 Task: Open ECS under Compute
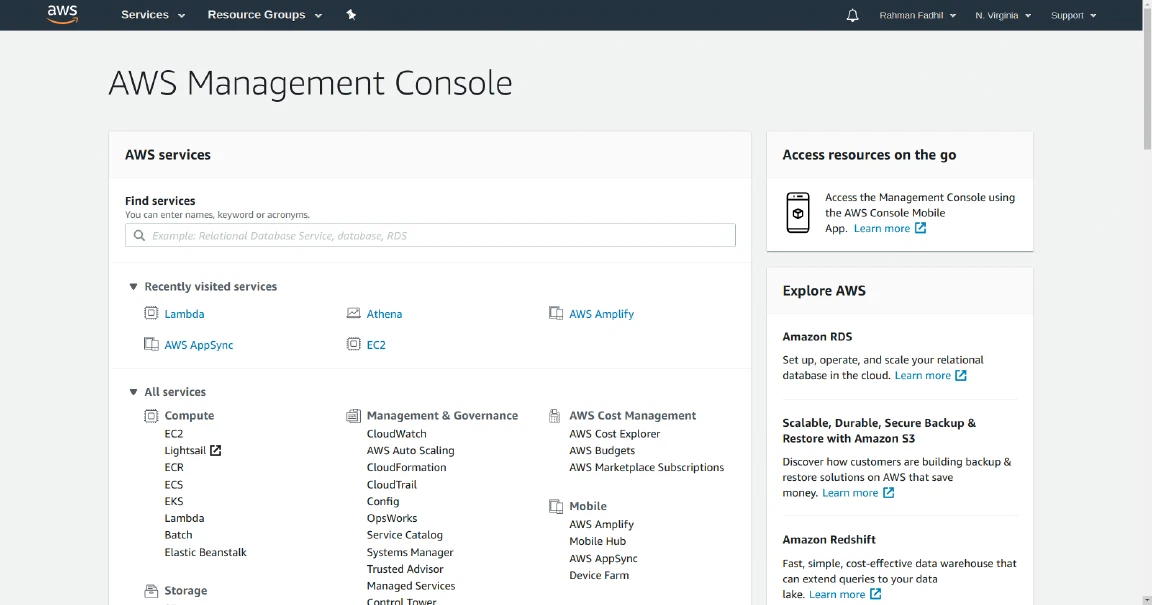click(x=173, y=484)
